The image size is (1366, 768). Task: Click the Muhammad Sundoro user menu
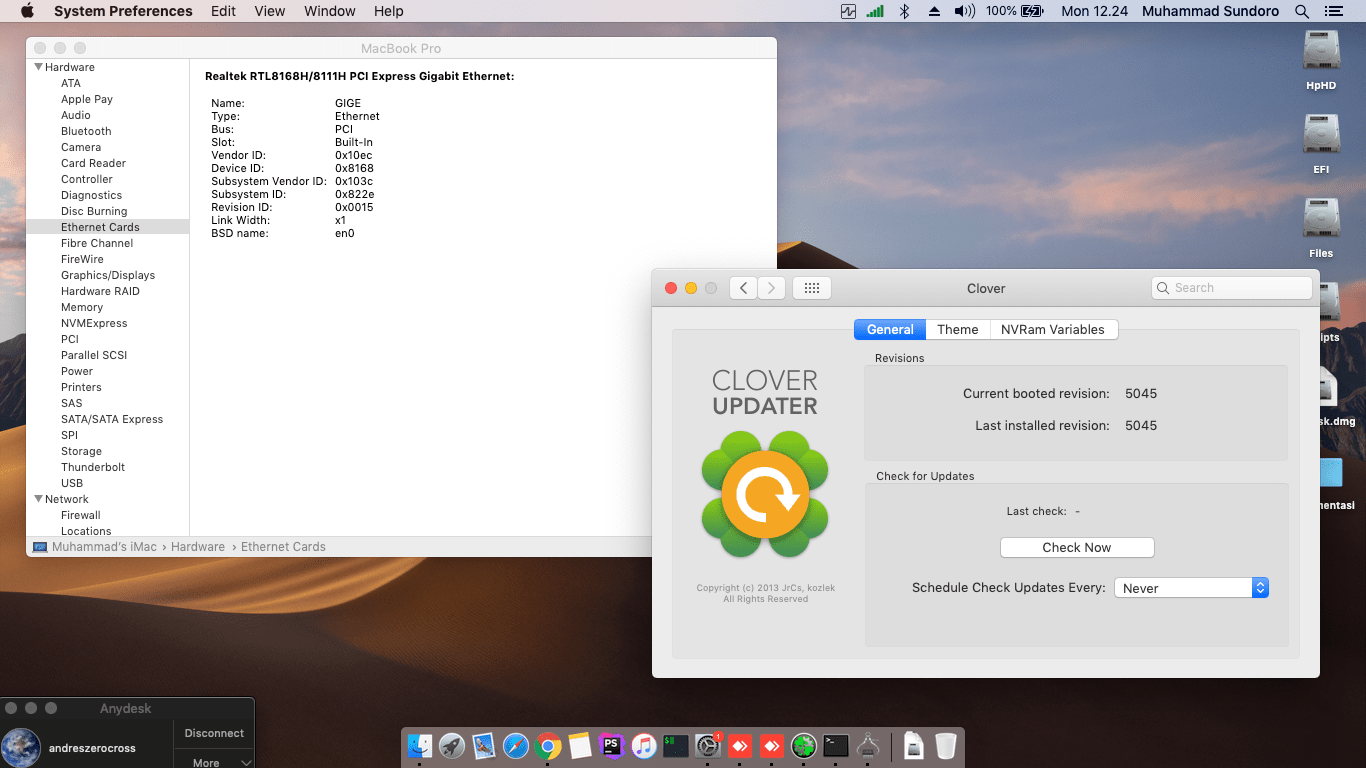click(1210, 11)
